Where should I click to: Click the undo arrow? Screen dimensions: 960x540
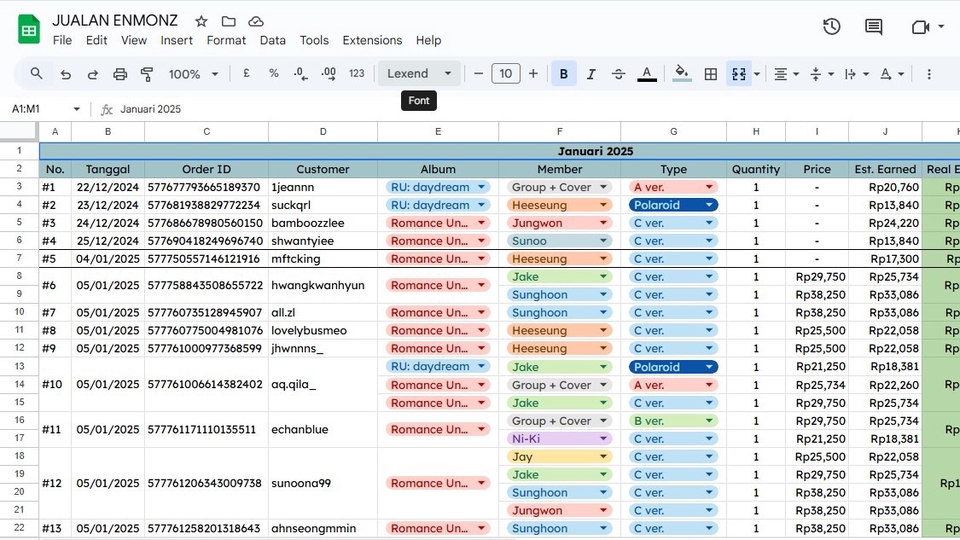pyautogui.click(x=66, y=74)
